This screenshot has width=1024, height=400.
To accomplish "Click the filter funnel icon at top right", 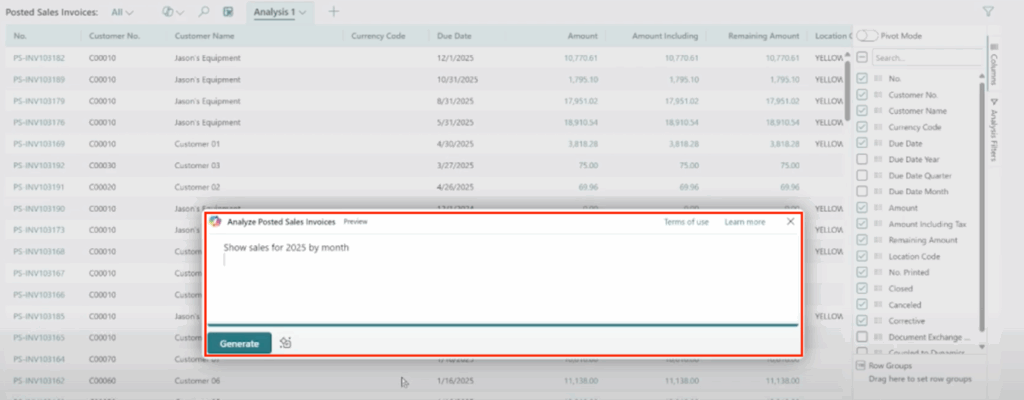I will 988,12.
